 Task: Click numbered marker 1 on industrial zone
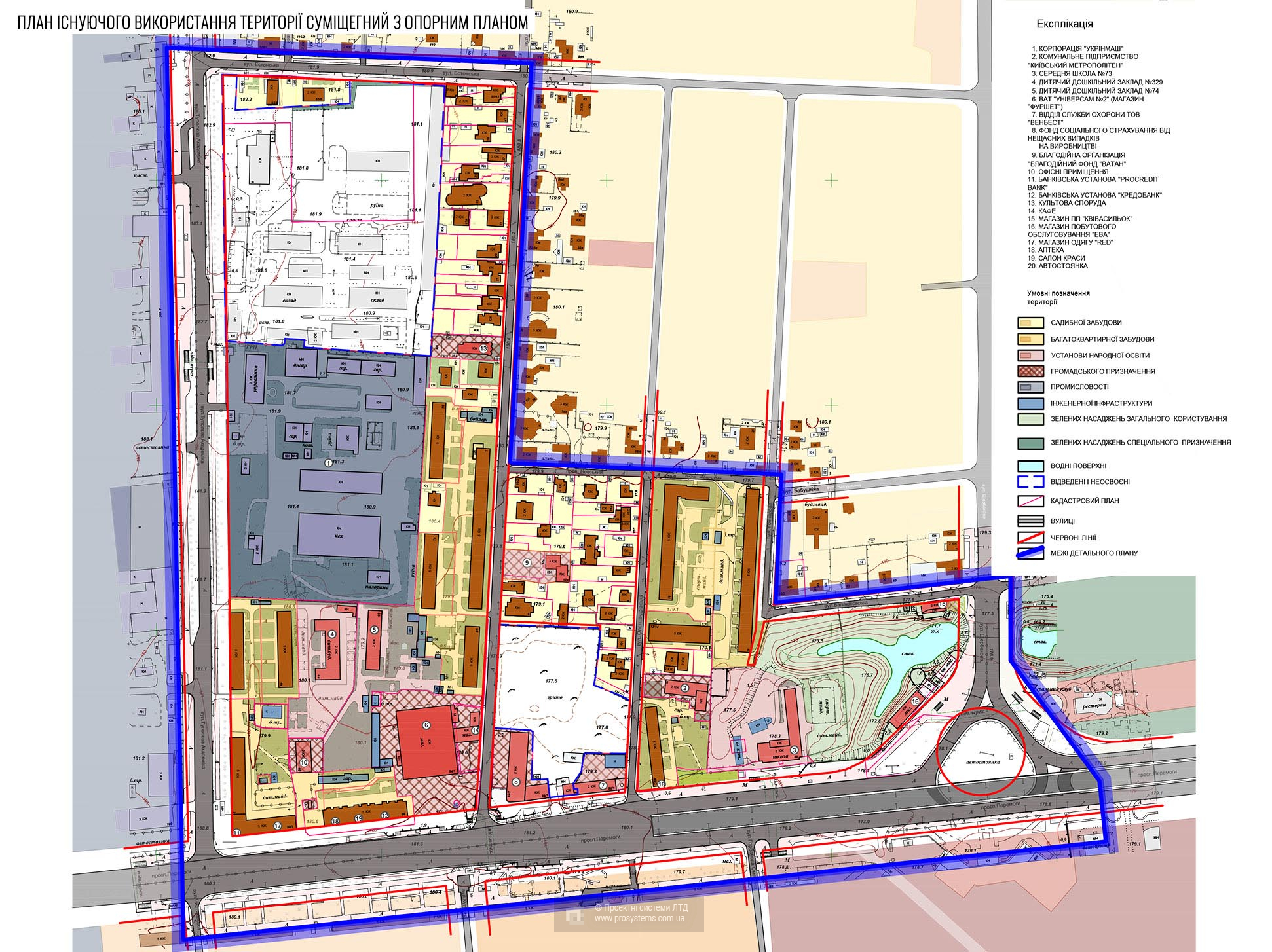(x=329, y=462)
